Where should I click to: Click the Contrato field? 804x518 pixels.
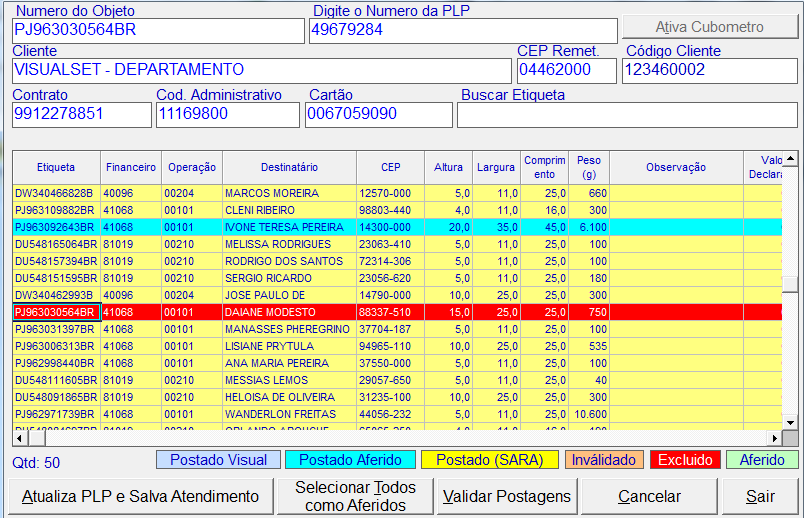coord(82,114)
